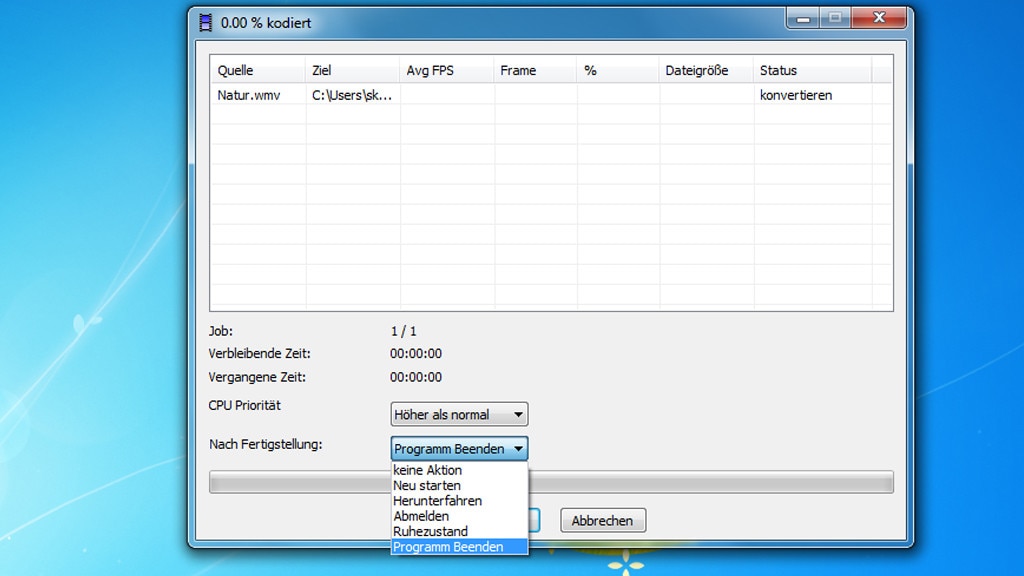Click the Frame column header
The width and height of the screenshot is (1024, 576).
pyautogui.click(x=535, y=70)
